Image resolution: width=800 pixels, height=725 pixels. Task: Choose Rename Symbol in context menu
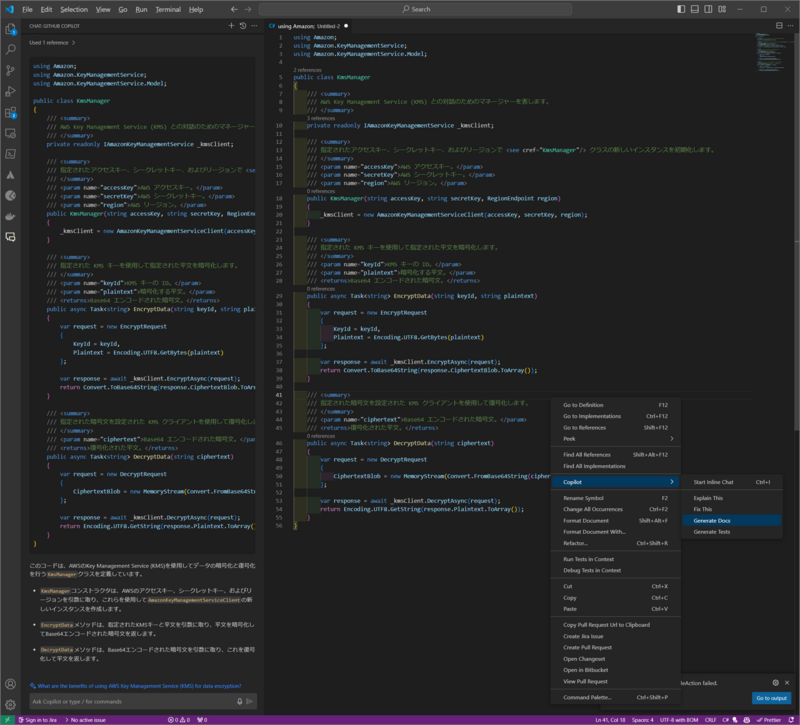click(x=616, y=498)
